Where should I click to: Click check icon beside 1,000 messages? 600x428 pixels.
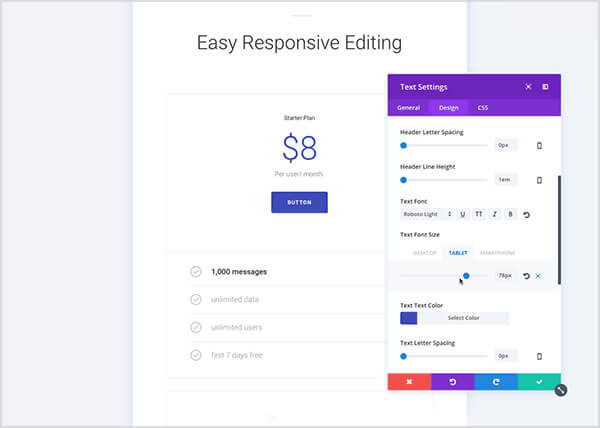point(196,272)
